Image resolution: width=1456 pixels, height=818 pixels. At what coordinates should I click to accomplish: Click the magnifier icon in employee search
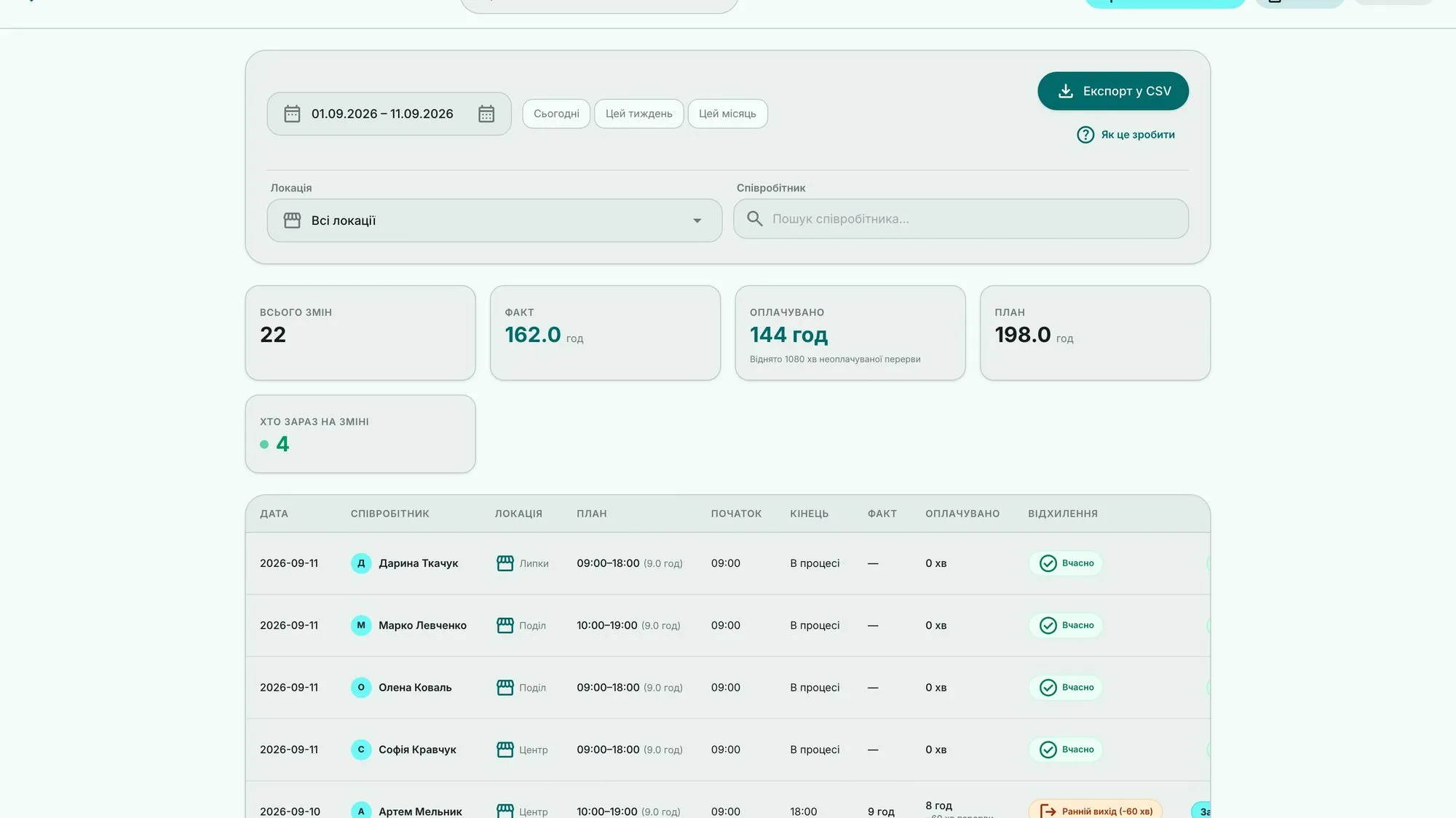click(x=755, y=219)
